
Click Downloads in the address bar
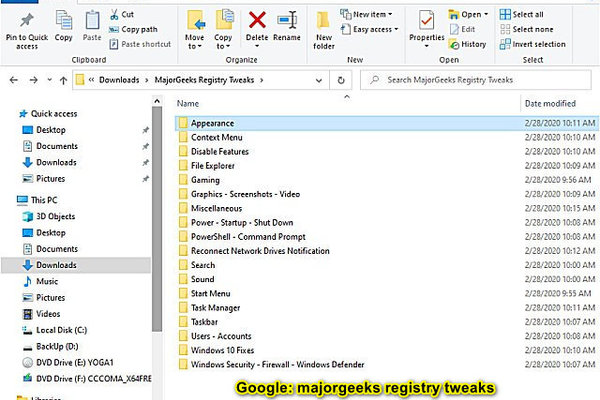(119, 80)
